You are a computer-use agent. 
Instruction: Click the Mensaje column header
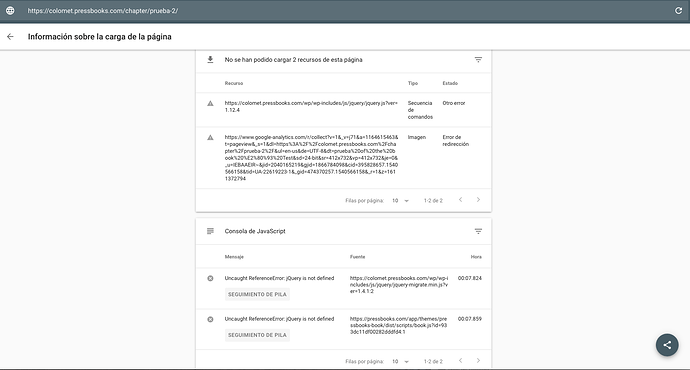point(234,257)
